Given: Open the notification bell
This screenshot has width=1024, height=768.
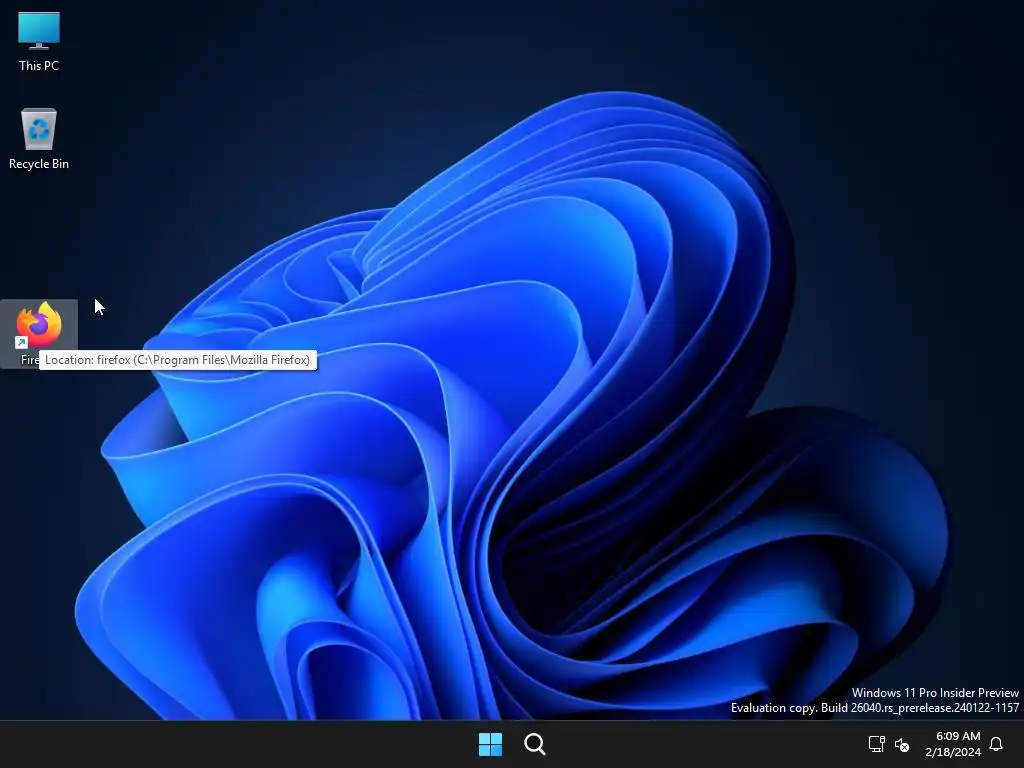Looking at the screenshot, I should pos(996,744).
